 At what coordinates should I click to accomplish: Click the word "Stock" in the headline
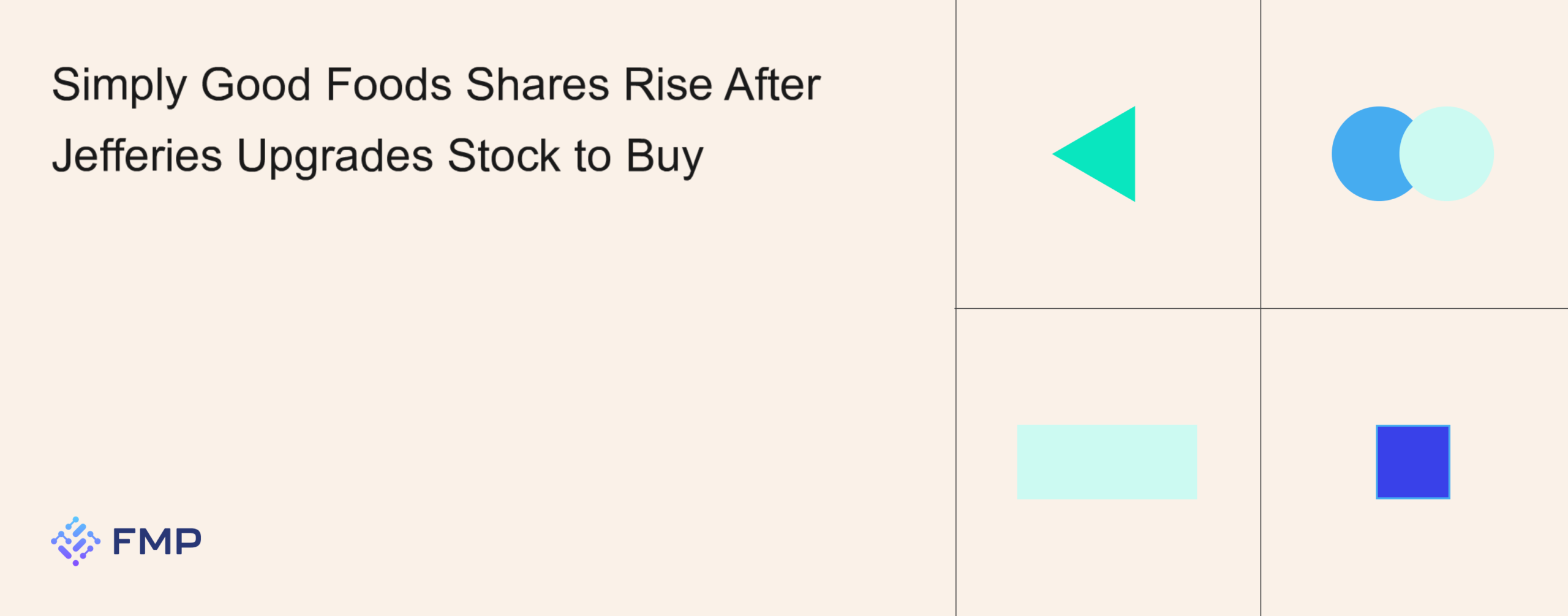pyautogui.click(x=503, y=156)
